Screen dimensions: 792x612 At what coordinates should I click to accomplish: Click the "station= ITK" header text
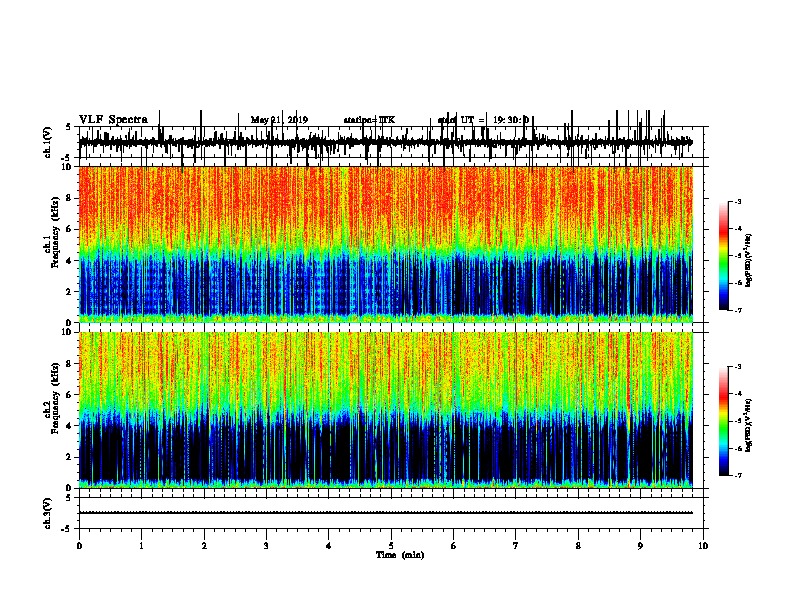point(369,120)
